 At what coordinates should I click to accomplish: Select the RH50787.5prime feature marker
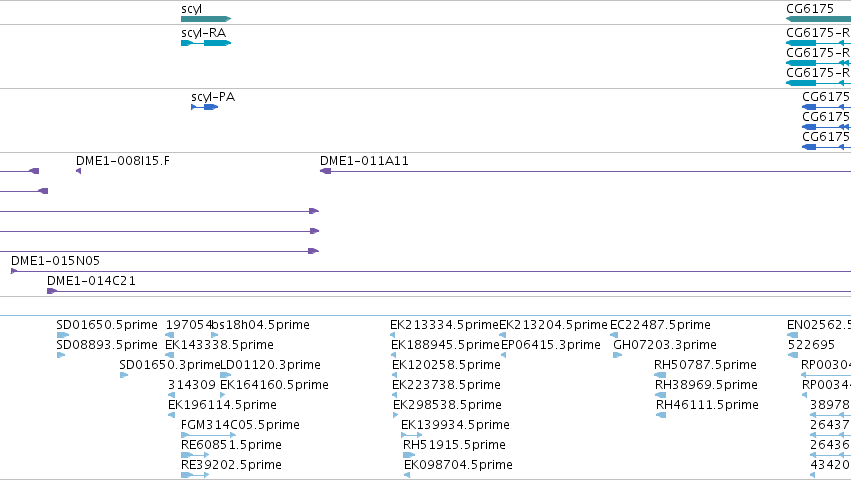(x=661, y=375)
